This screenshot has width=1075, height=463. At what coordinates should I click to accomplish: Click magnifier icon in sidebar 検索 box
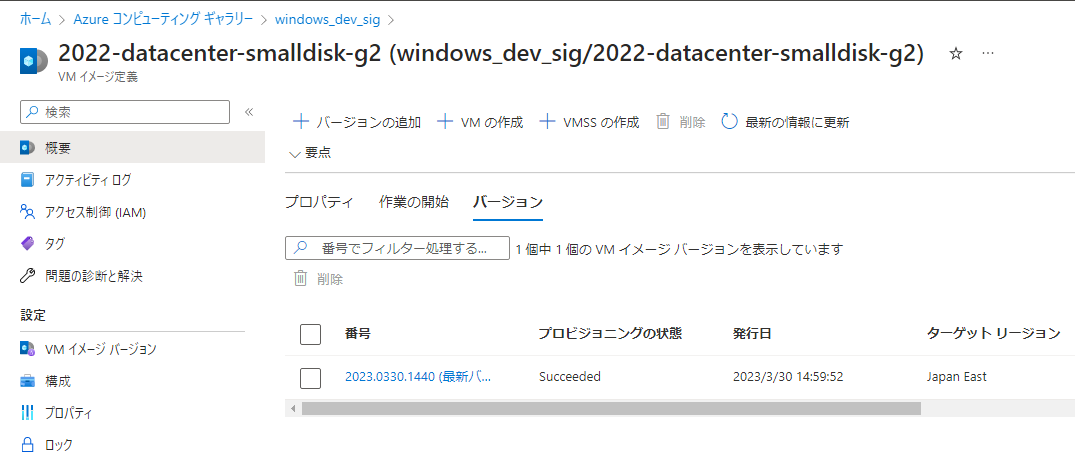tap(32, 112)
